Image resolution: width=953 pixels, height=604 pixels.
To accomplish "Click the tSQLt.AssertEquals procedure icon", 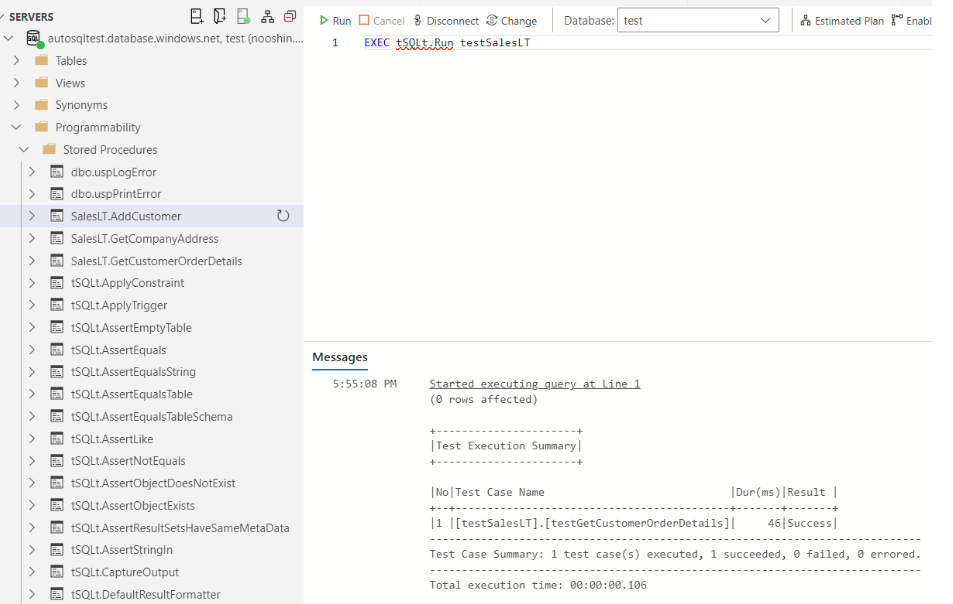I will [x=57, y=350].
